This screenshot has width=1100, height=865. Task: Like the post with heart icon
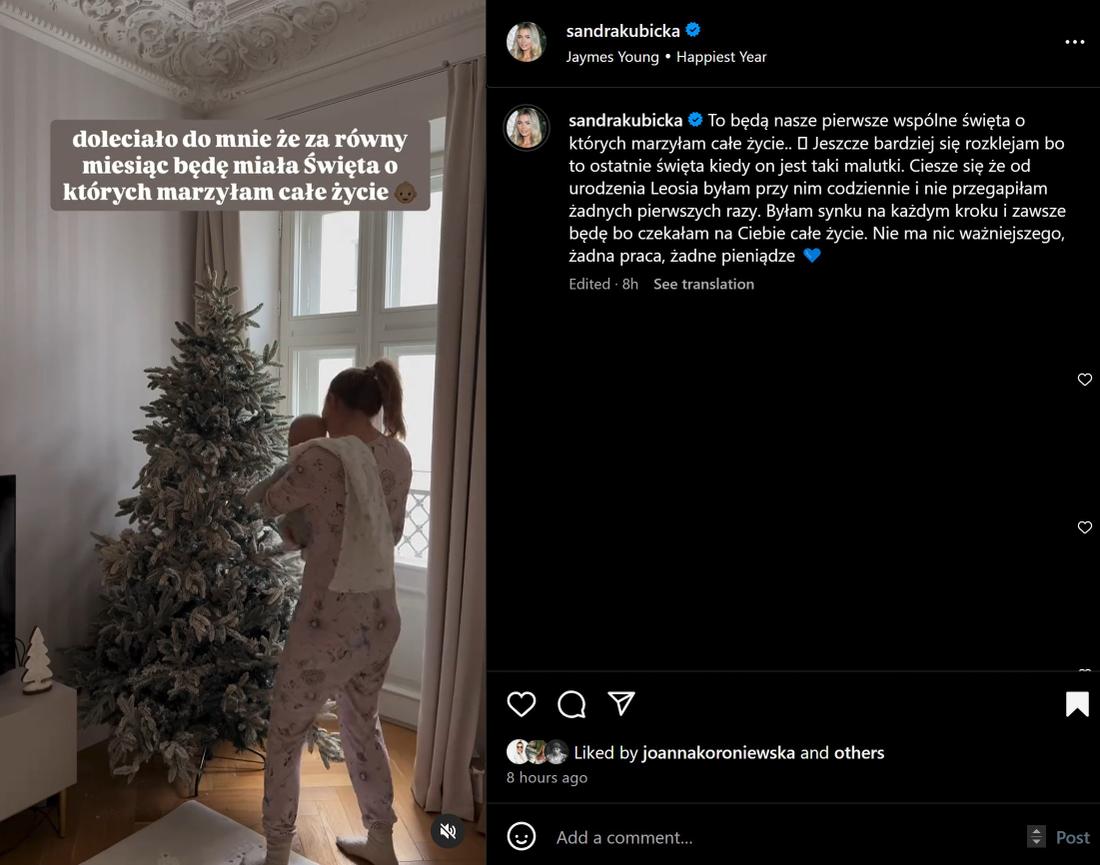pos(521,704)
